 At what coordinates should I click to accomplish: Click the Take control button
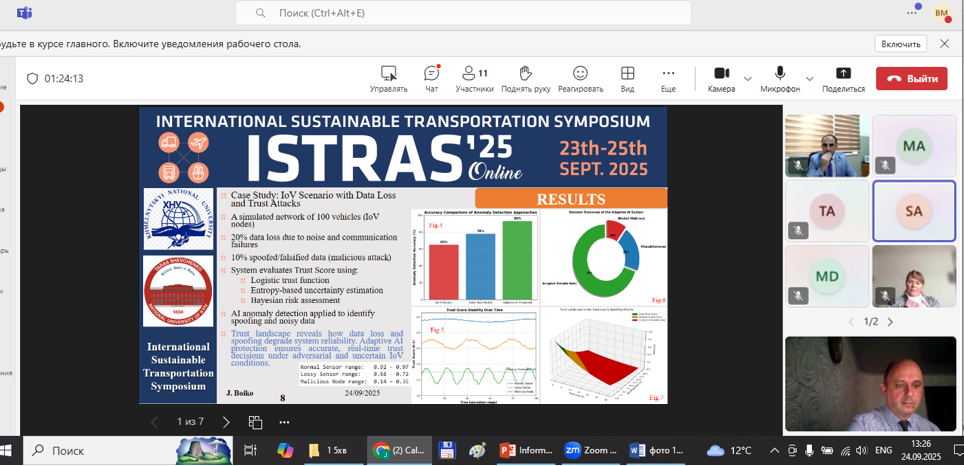[388, 78]
